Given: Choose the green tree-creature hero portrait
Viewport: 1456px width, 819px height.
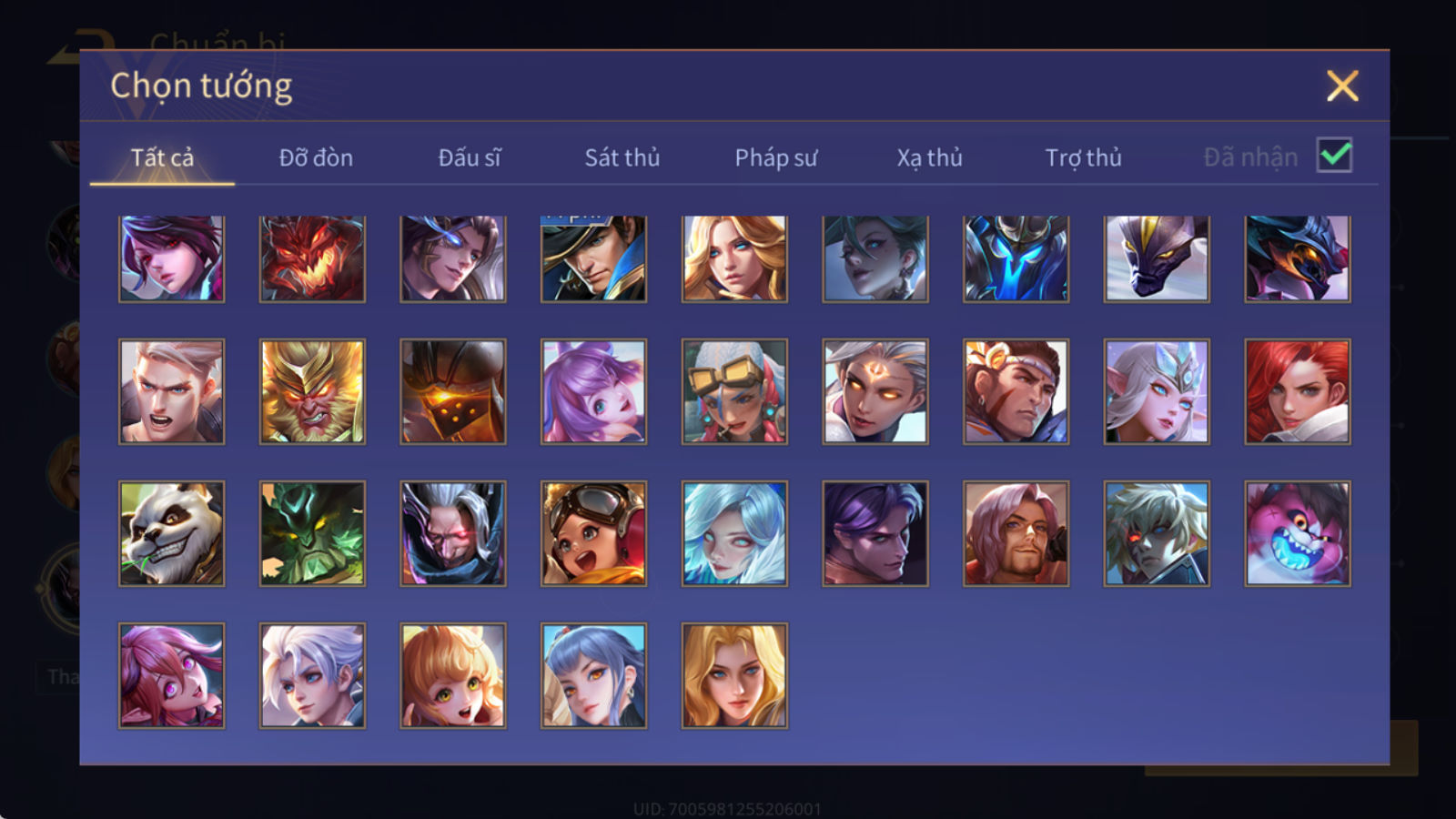Looking at the screenshot, I should [312, 533].
